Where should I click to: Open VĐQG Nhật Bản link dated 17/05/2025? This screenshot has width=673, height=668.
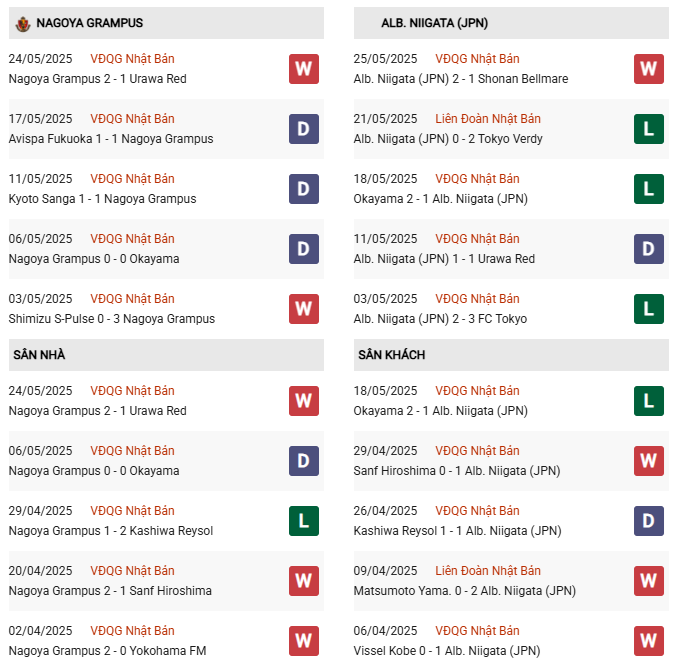132,119
